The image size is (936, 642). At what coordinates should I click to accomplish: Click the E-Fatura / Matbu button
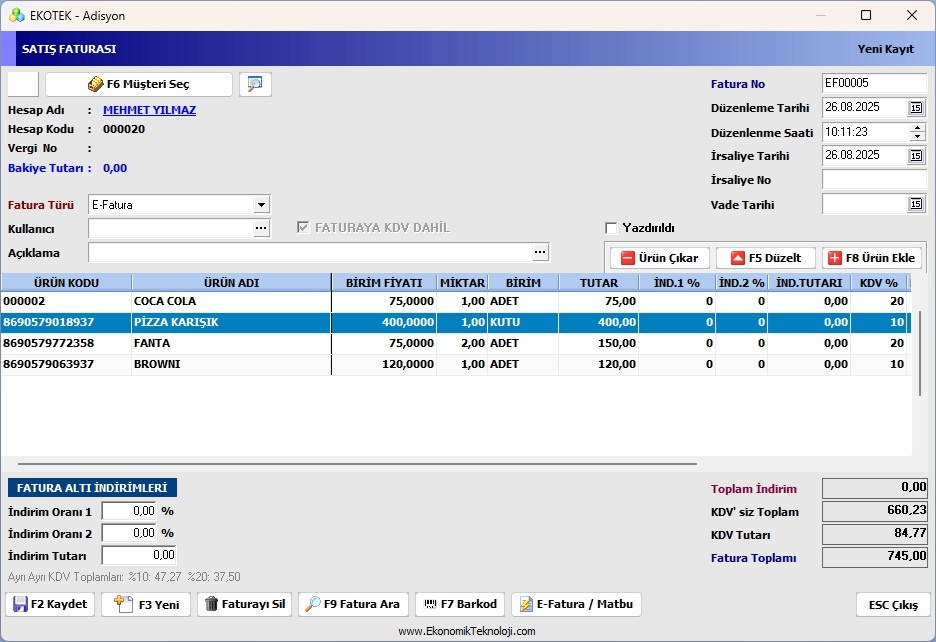point(577,604)
